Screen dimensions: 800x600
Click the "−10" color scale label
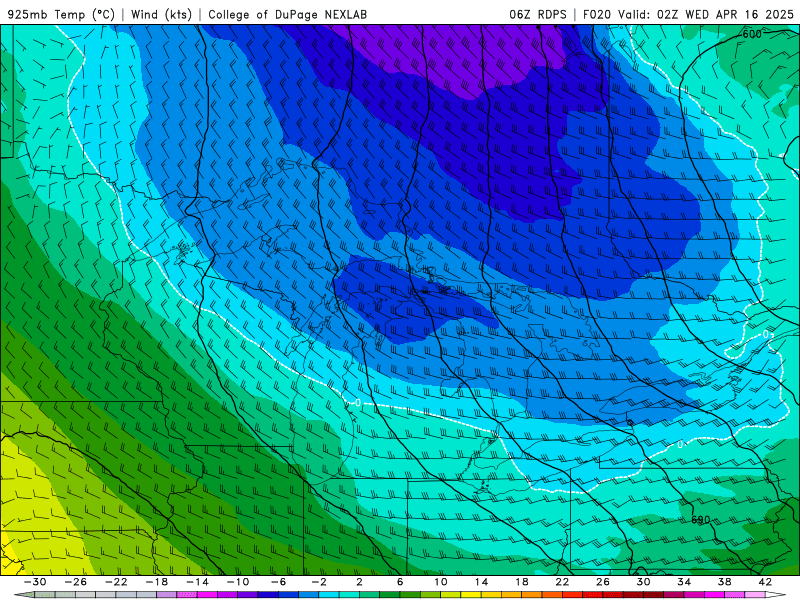coord(238,582)
